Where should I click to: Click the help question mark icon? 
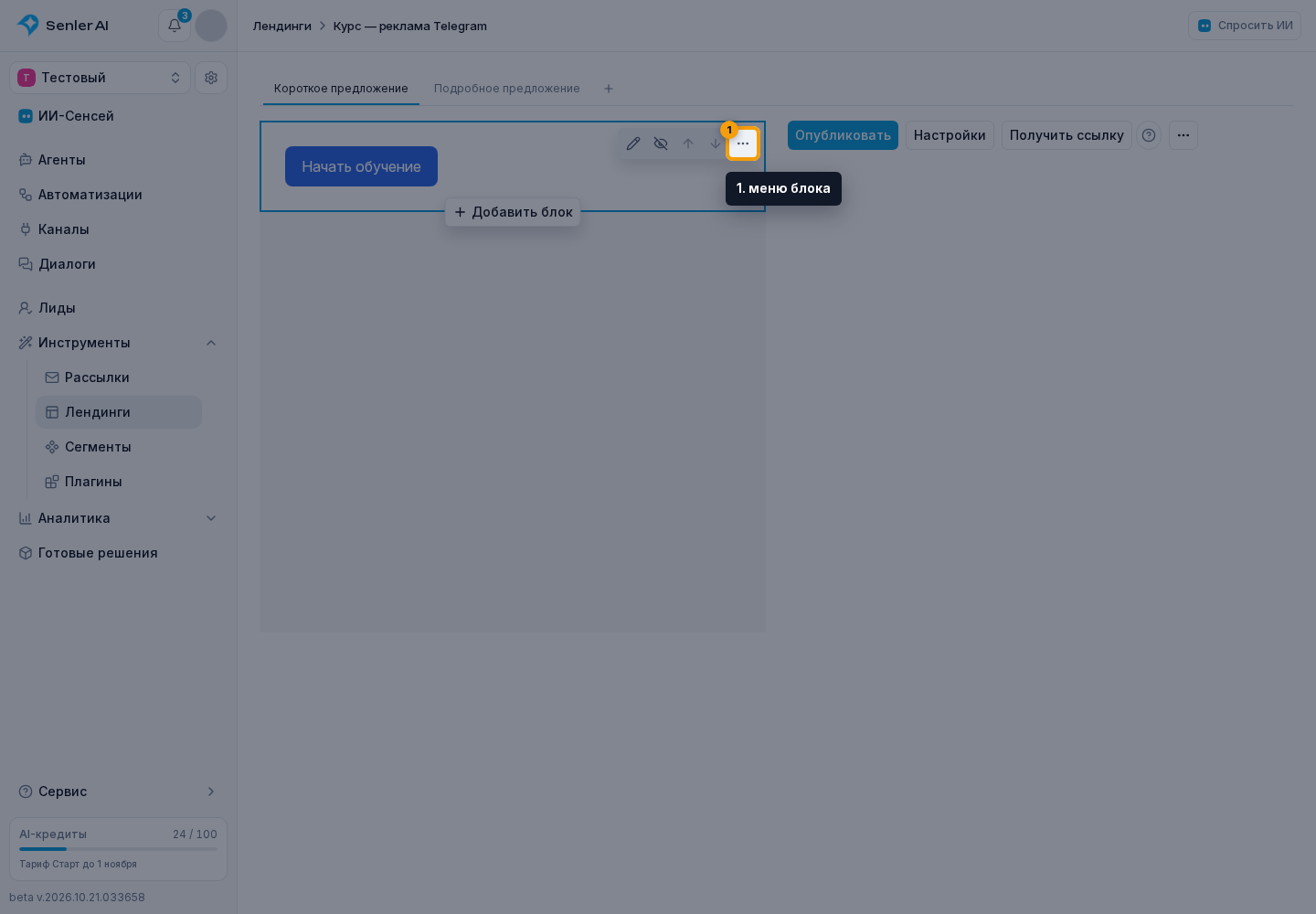tap(1149, 135)
